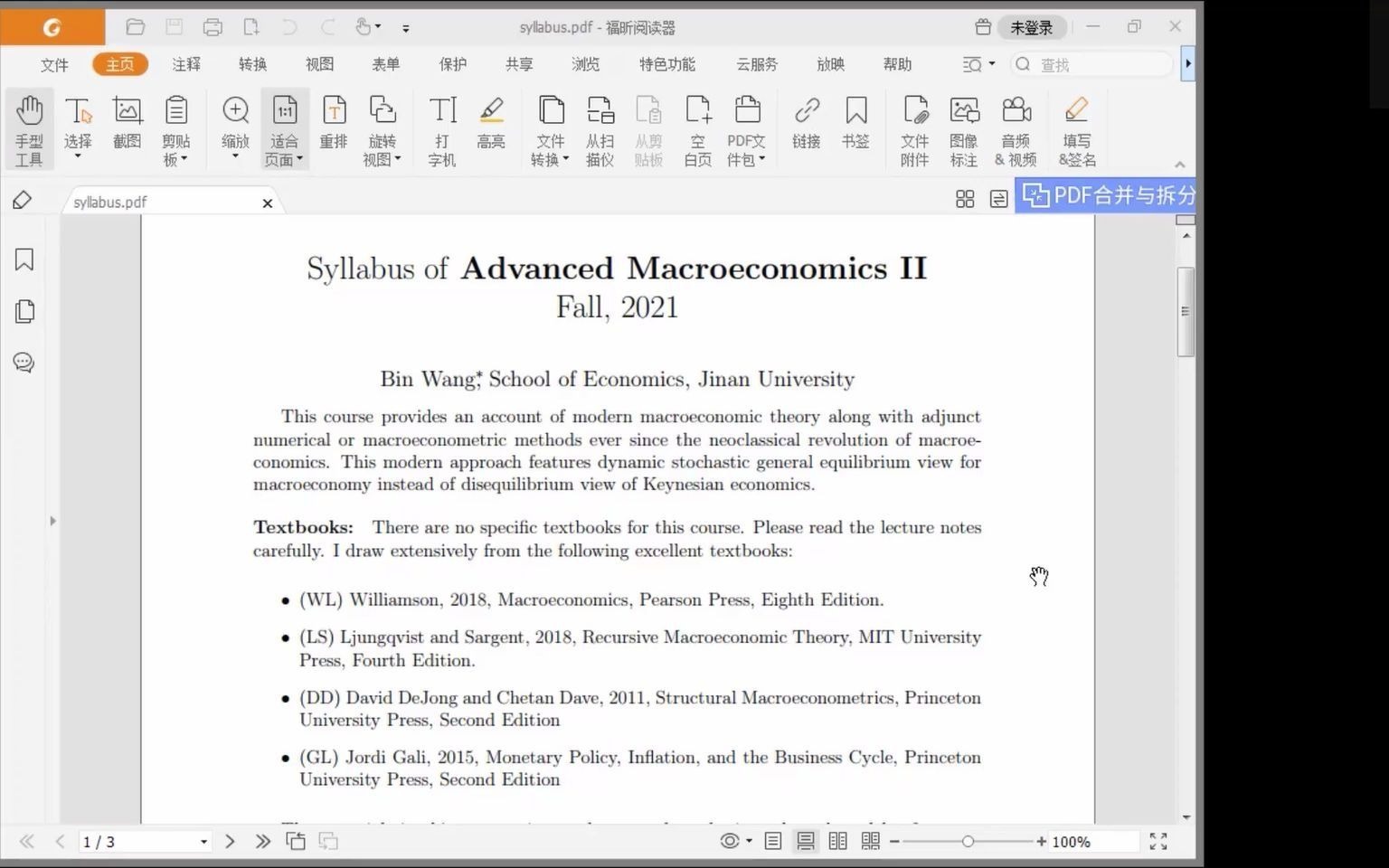
Task: Go to the next page
Action: pyautogui.click(x=230, y=842)
